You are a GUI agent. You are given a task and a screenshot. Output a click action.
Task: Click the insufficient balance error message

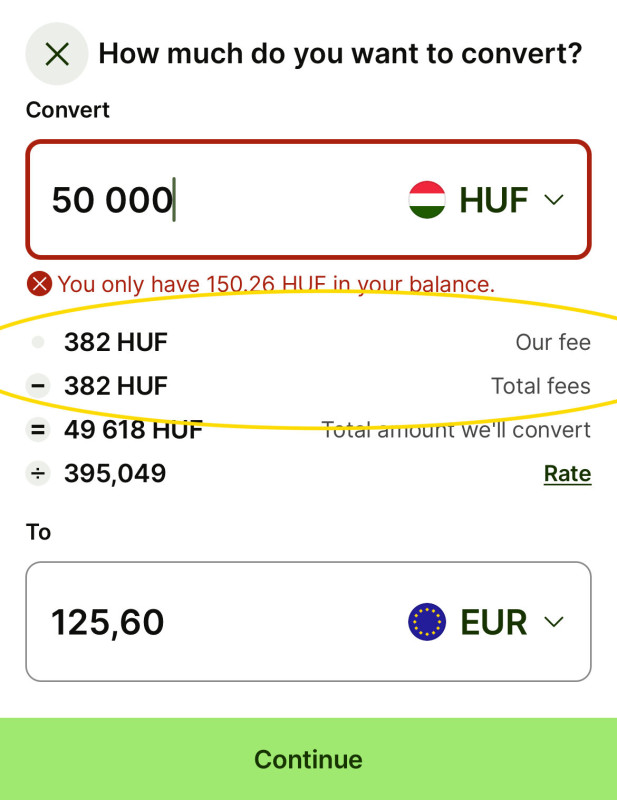(x=276, y=284)
